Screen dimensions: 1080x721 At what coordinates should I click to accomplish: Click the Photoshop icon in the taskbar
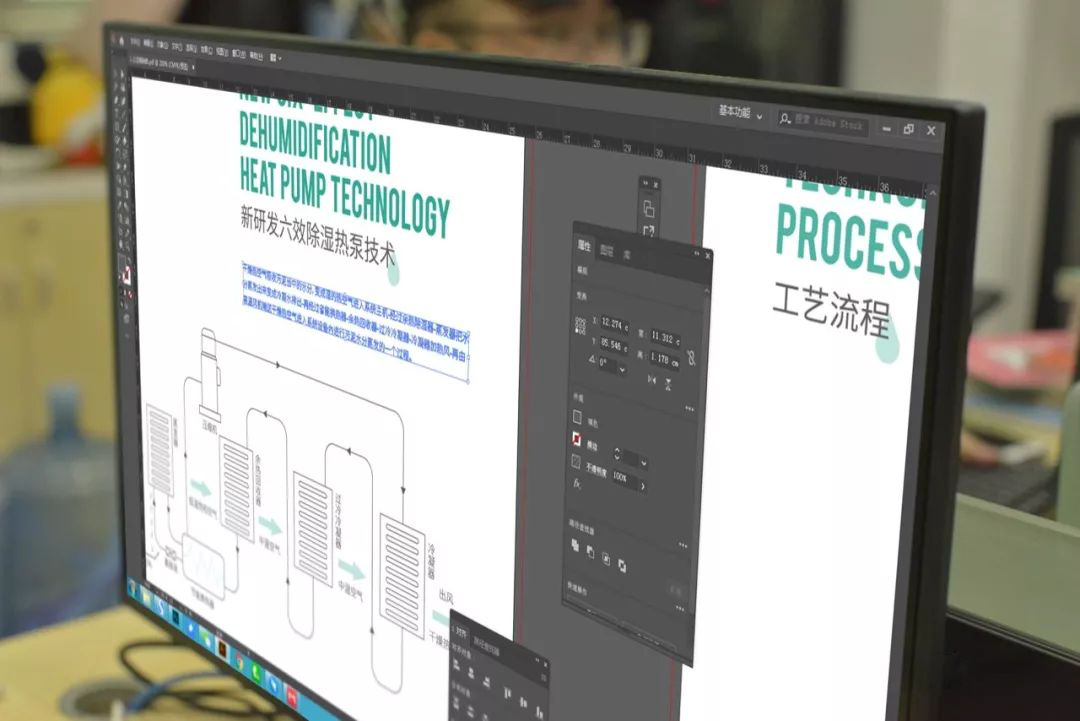click(176, 617)
